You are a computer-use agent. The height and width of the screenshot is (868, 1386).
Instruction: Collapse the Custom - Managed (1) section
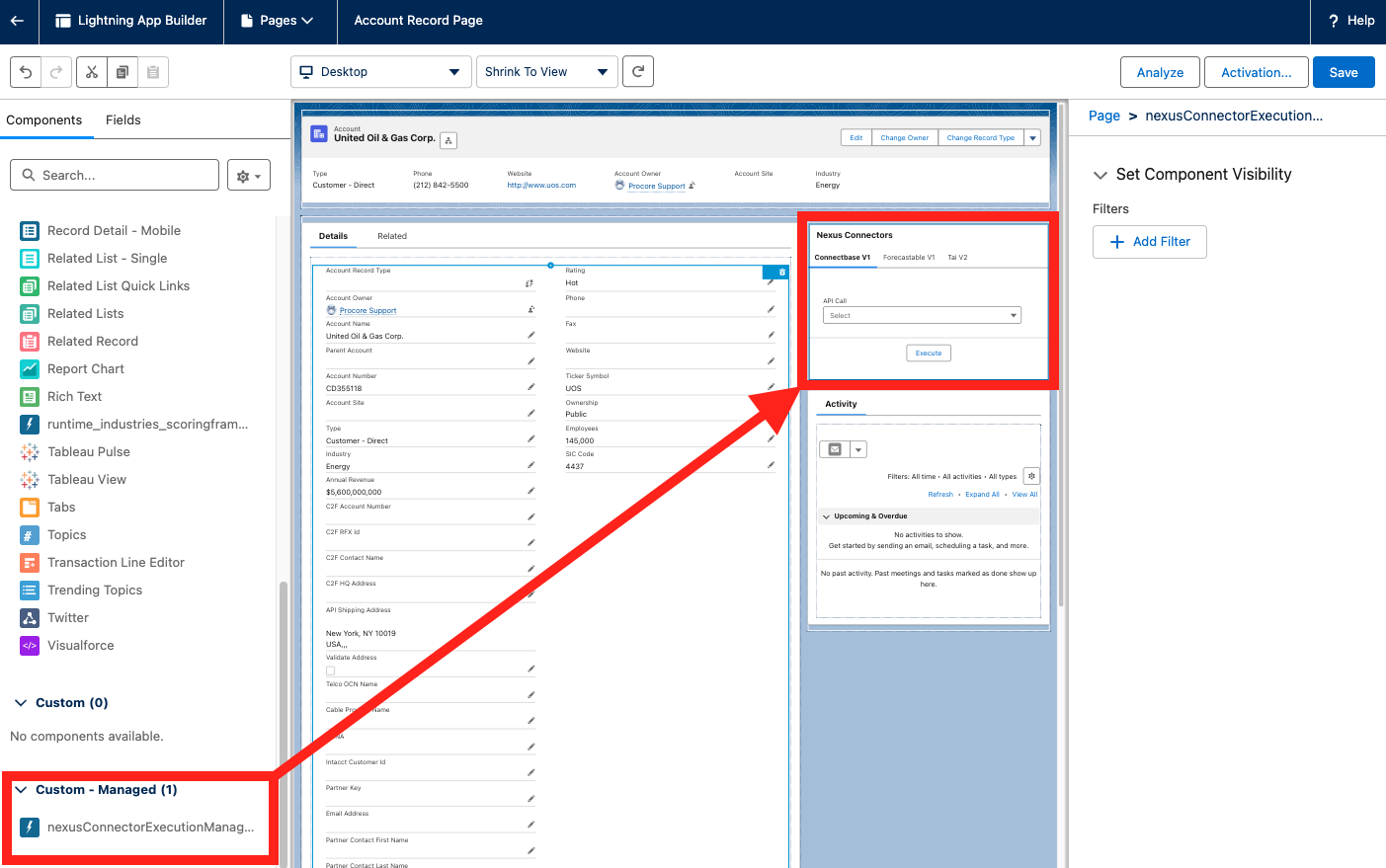click(21, 790)
